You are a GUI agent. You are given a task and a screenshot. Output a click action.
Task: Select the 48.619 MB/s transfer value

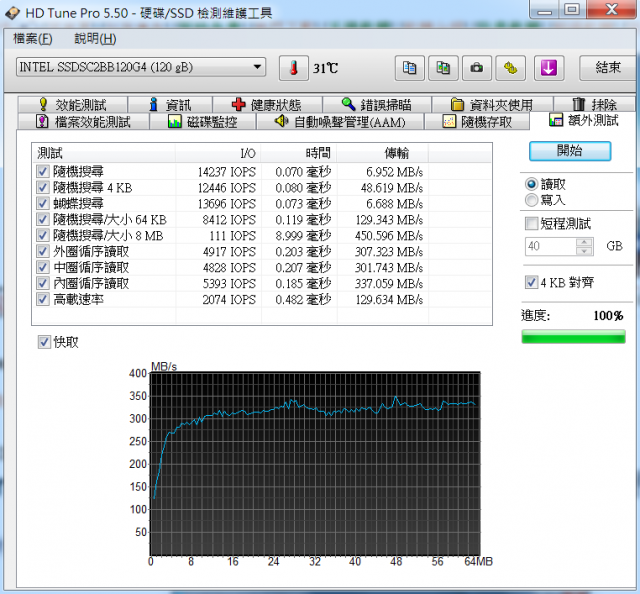[x=392, y=188]
